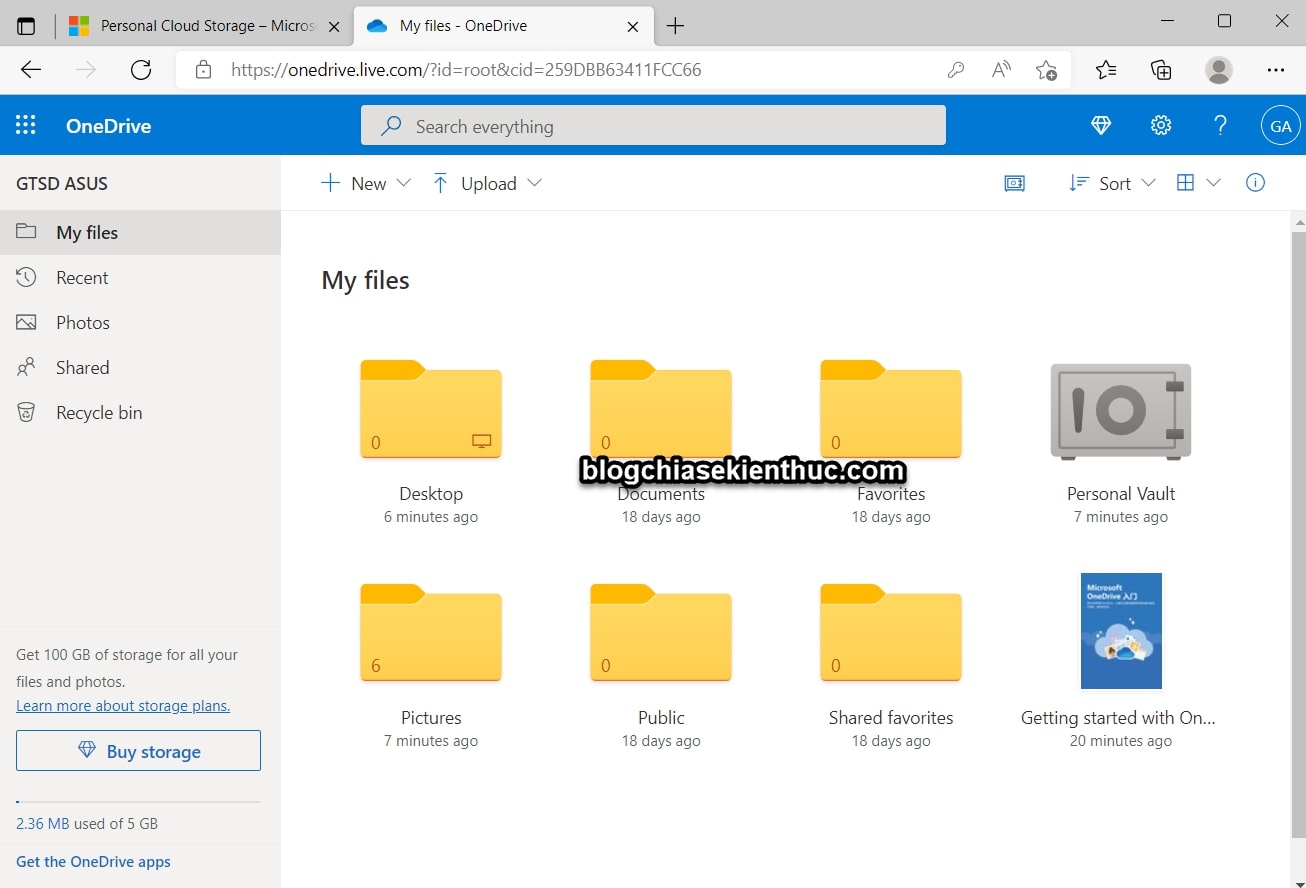
Task: Refresh the OneDrive page
Action: pyautogui.click(x=141, y=69)
